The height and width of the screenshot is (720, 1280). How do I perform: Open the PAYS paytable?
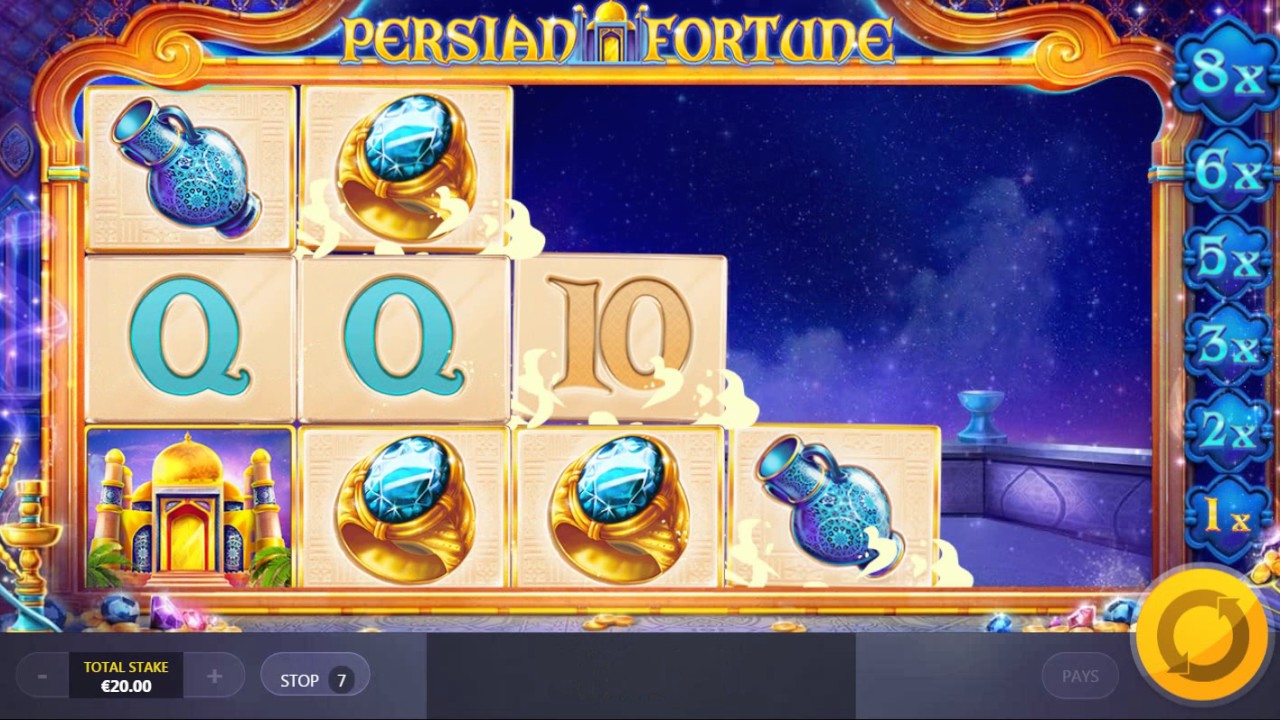click(x=1080, y=677)
